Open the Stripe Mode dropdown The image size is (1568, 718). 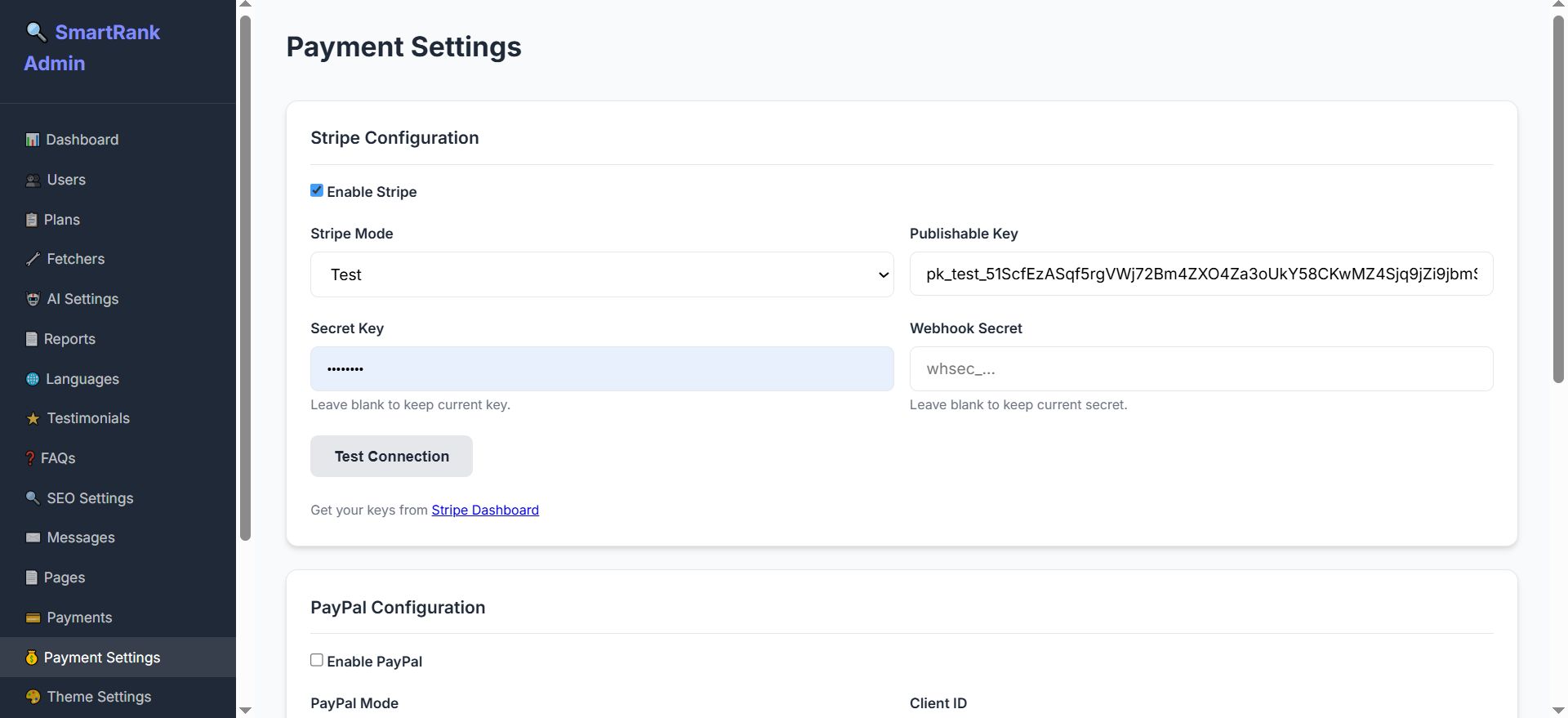[602, 274]
